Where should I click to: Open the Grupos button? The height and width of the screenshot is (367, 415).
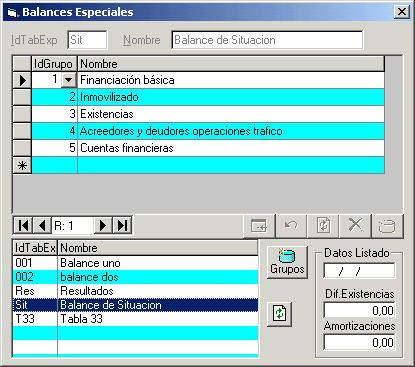click(x=287, y=262)
